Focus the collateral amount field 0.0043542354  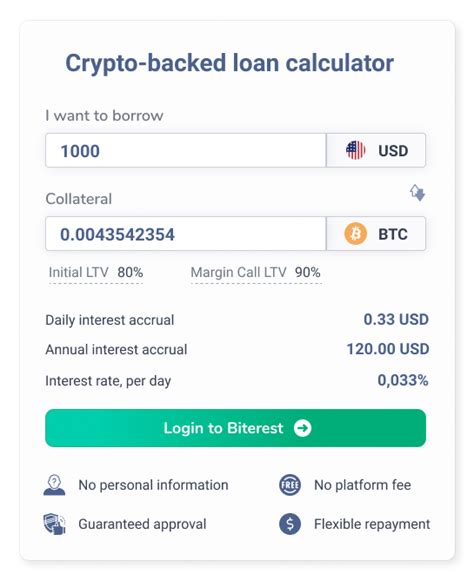coord(186,234)
